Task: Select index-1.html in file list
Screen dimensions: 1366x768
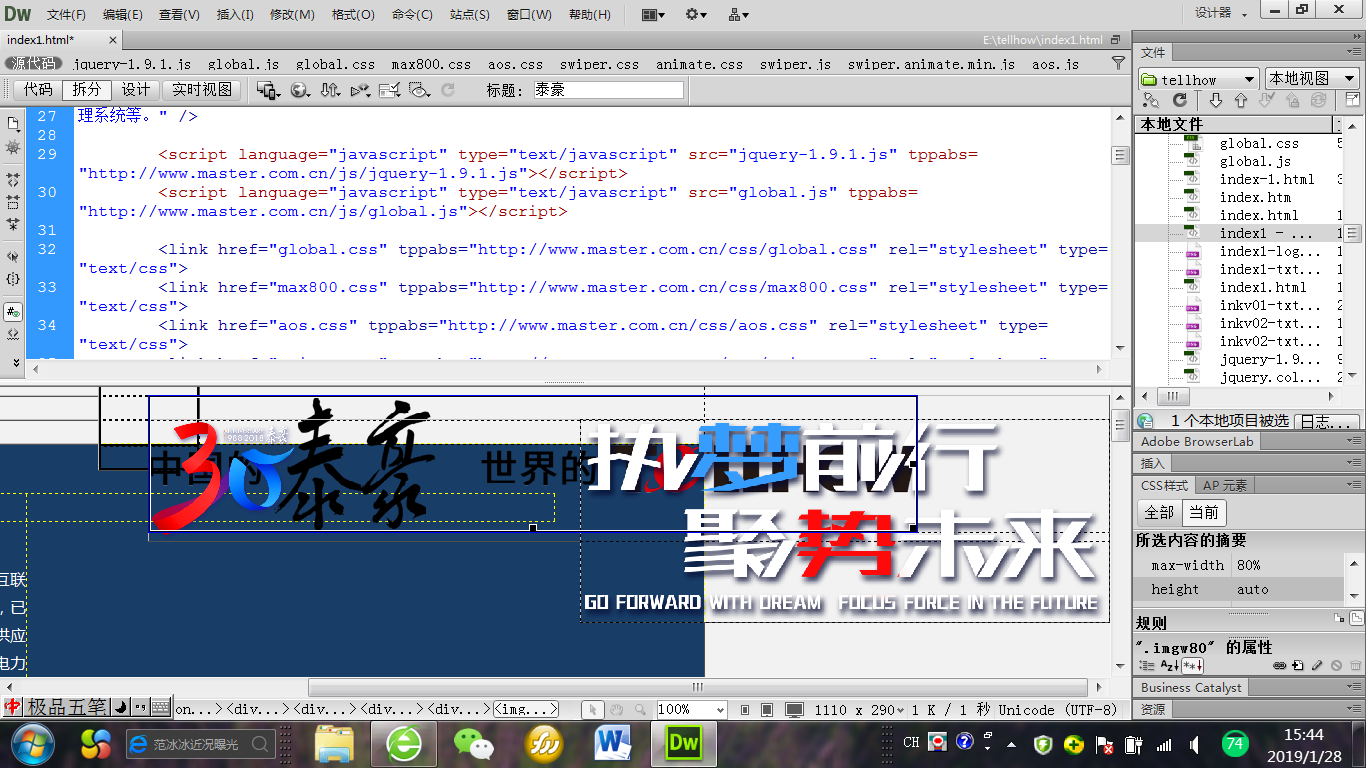Action: tap(1267, 179)
